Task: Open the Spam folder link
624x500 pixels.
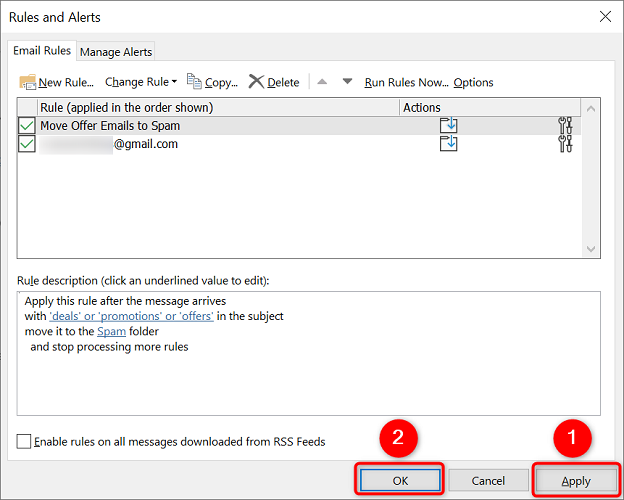Action: coord(111,331)
